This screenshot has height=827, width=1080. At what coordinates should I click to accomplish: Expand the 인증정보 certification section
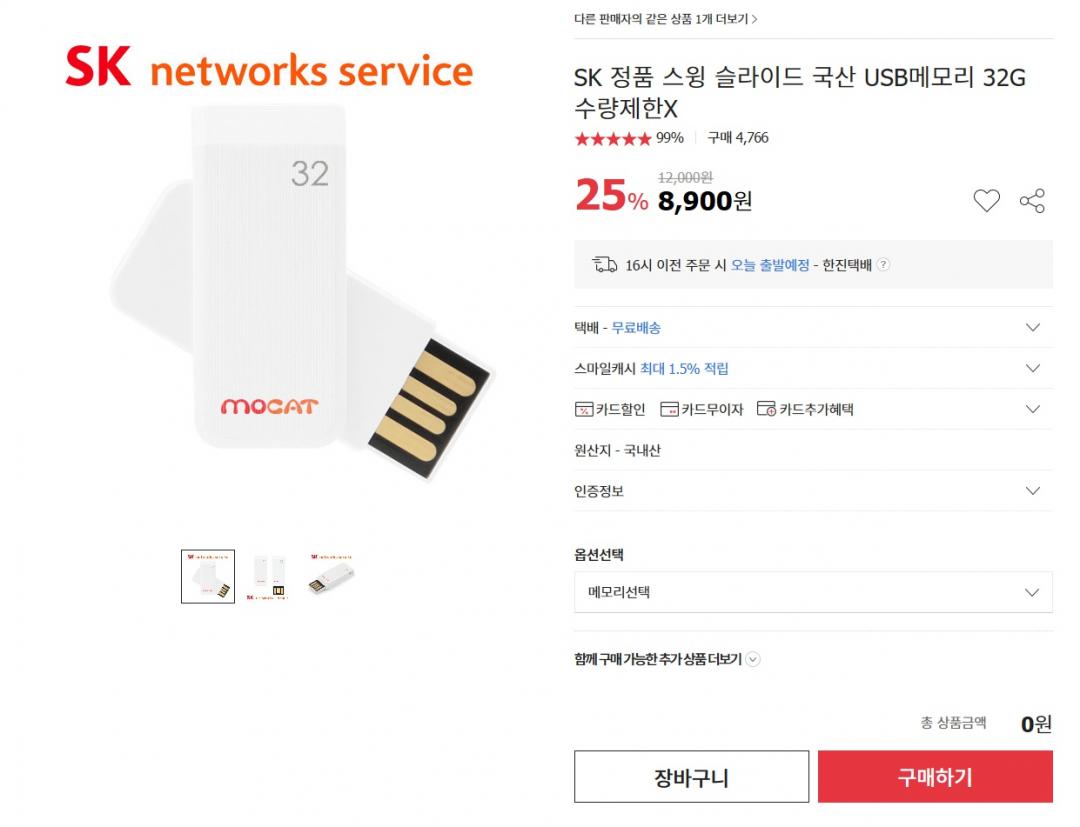[x=813, y=491]
